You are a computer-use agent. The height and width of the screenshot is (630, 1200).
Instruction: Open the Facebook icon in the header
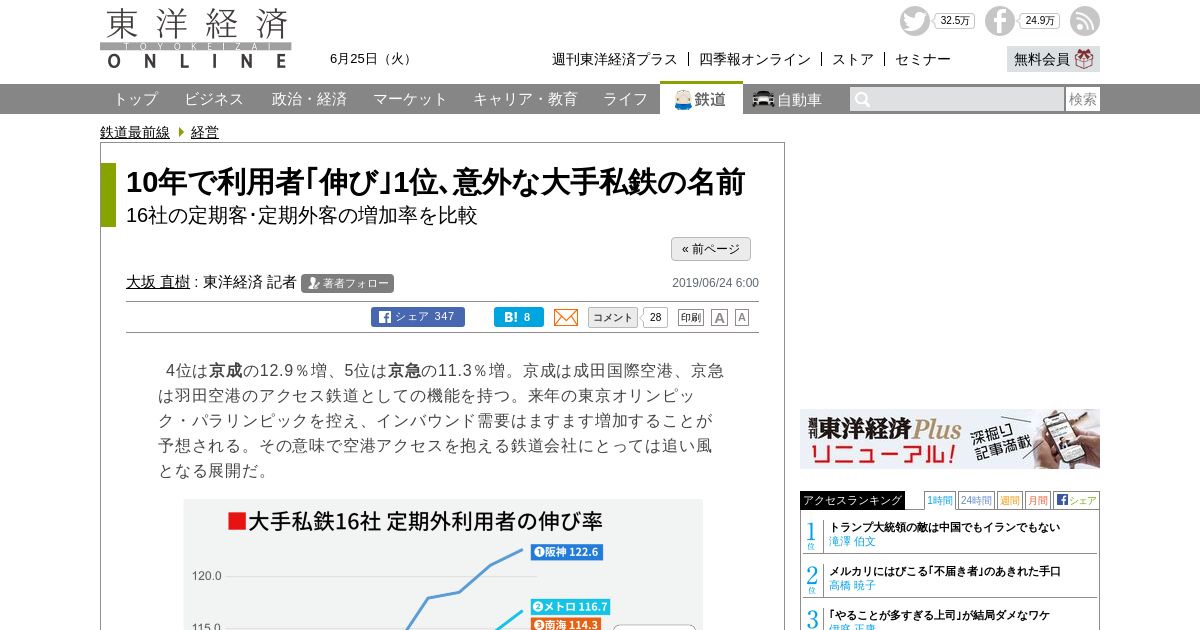(999, 21)
